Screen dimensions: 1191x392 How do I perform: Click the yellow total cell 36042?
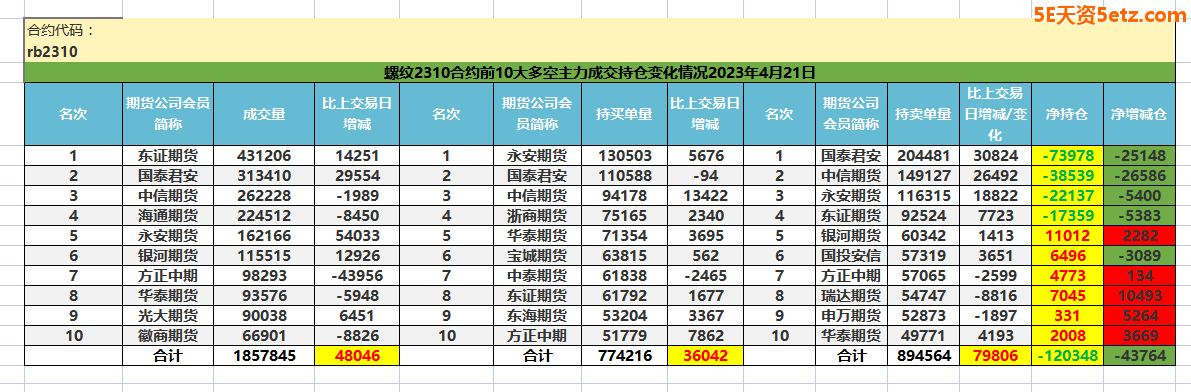(705, 355)
